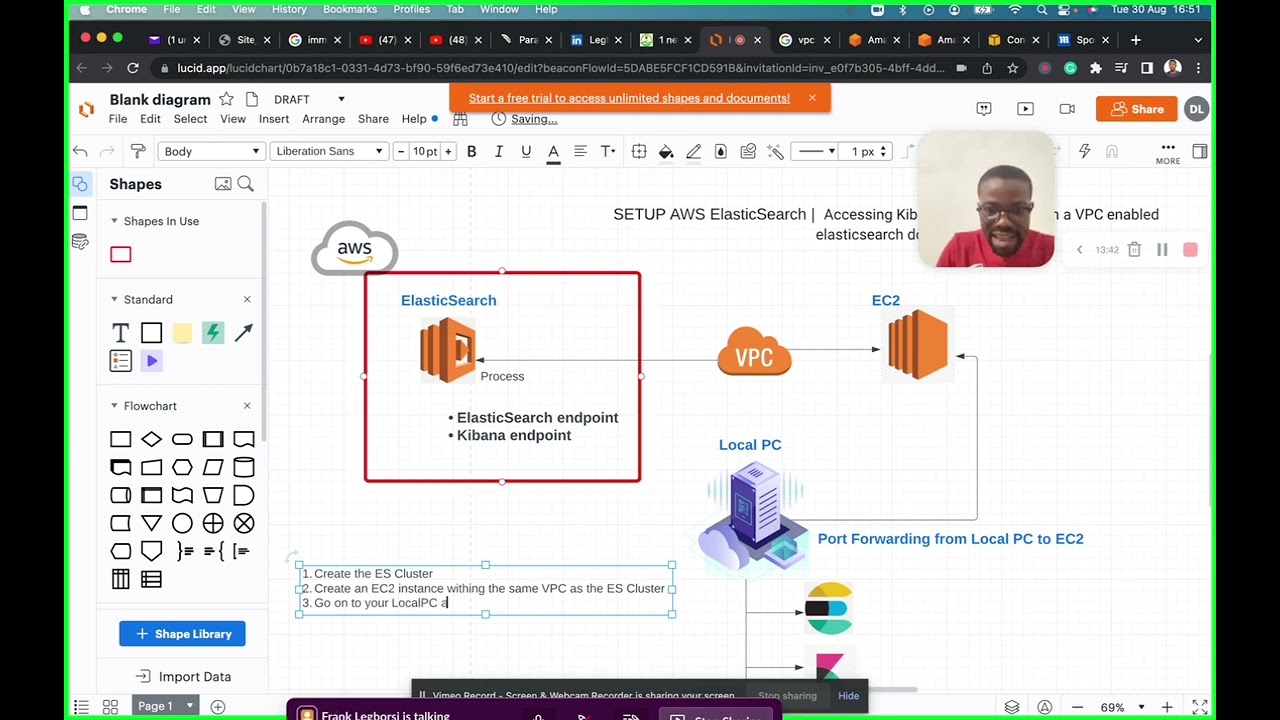Screen dimensions: 1280x720
Task: Open the Body text style dropdown
Action: pos(211,151)
